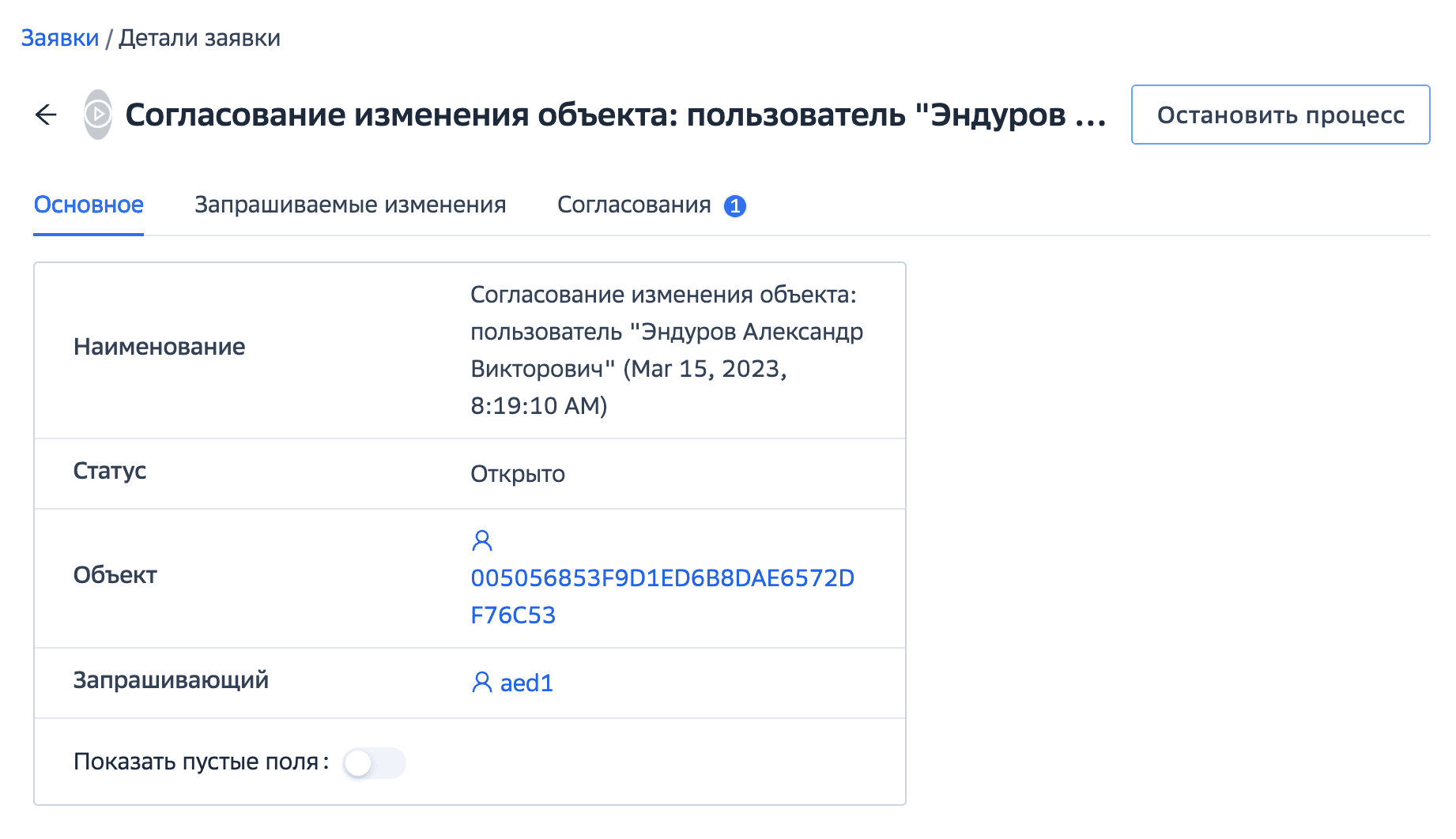Click the blue count badge on Согласования
The height and width of the screenshot is (839, 1456).
735,206
